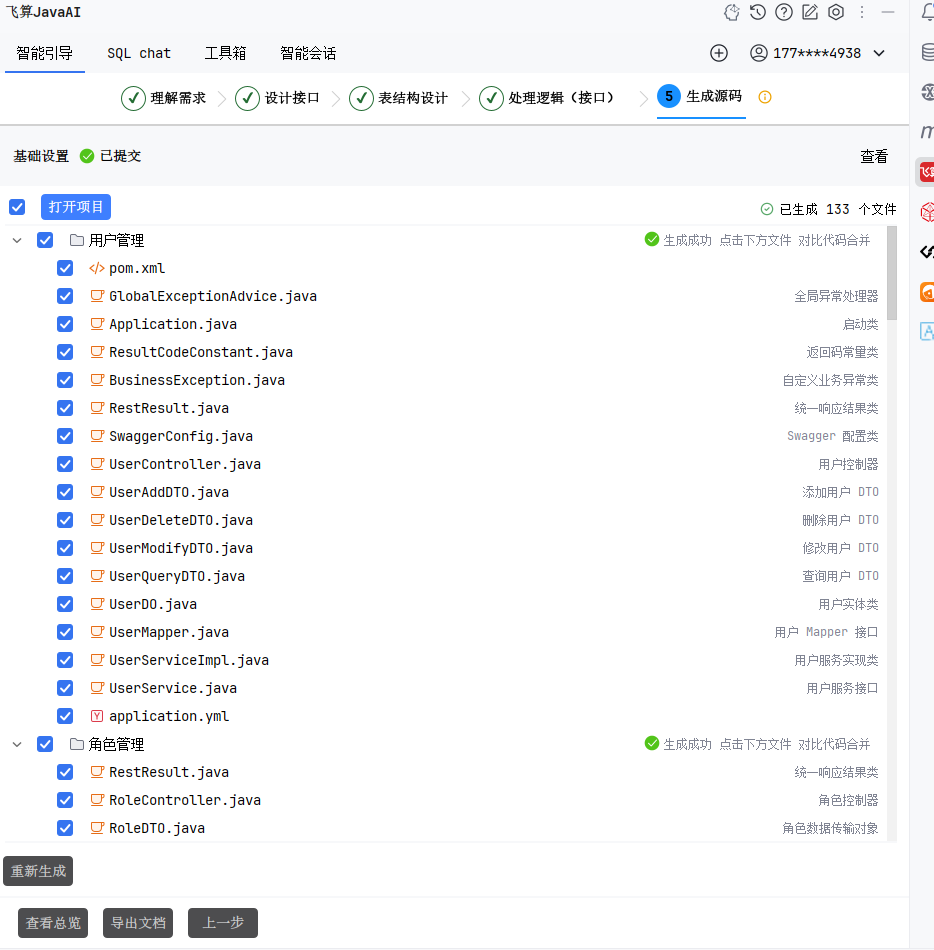Open UserServiceImpl.java file
This screenshot has height=950, width=934.
[189, 660]
